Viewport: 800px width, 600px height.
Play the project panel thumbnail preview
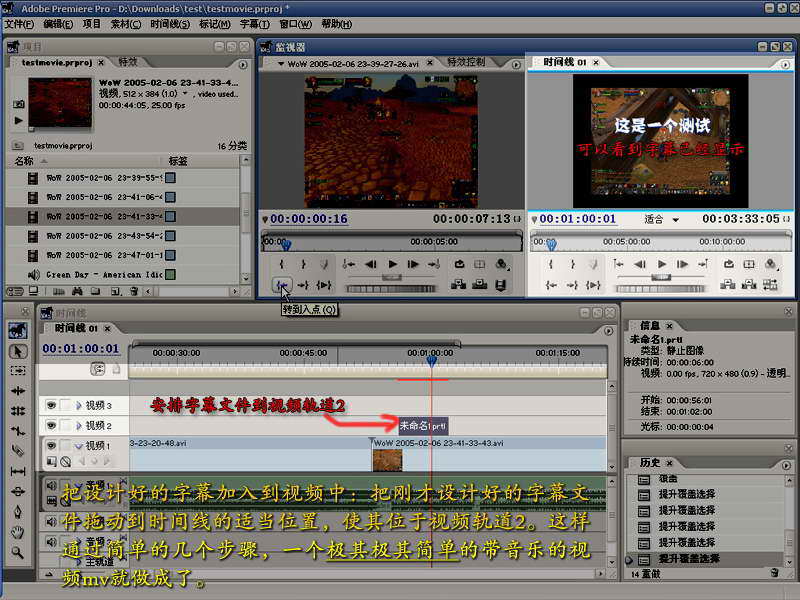[x=19, y=120]
